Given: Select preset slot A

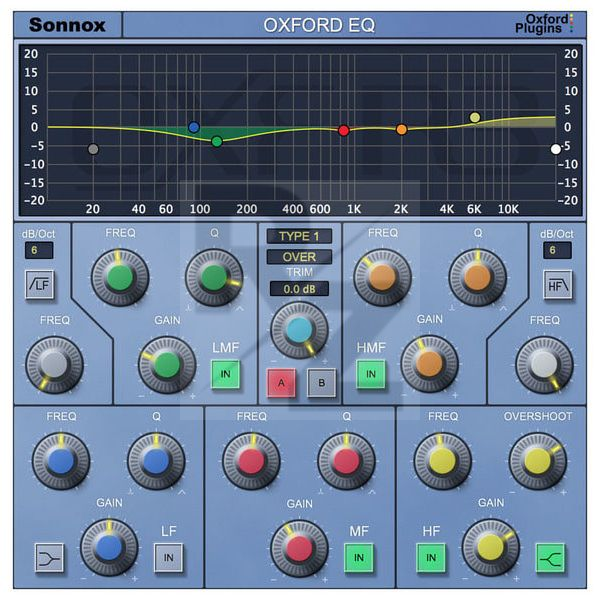Looking at the screenshot, I should 281,383.
